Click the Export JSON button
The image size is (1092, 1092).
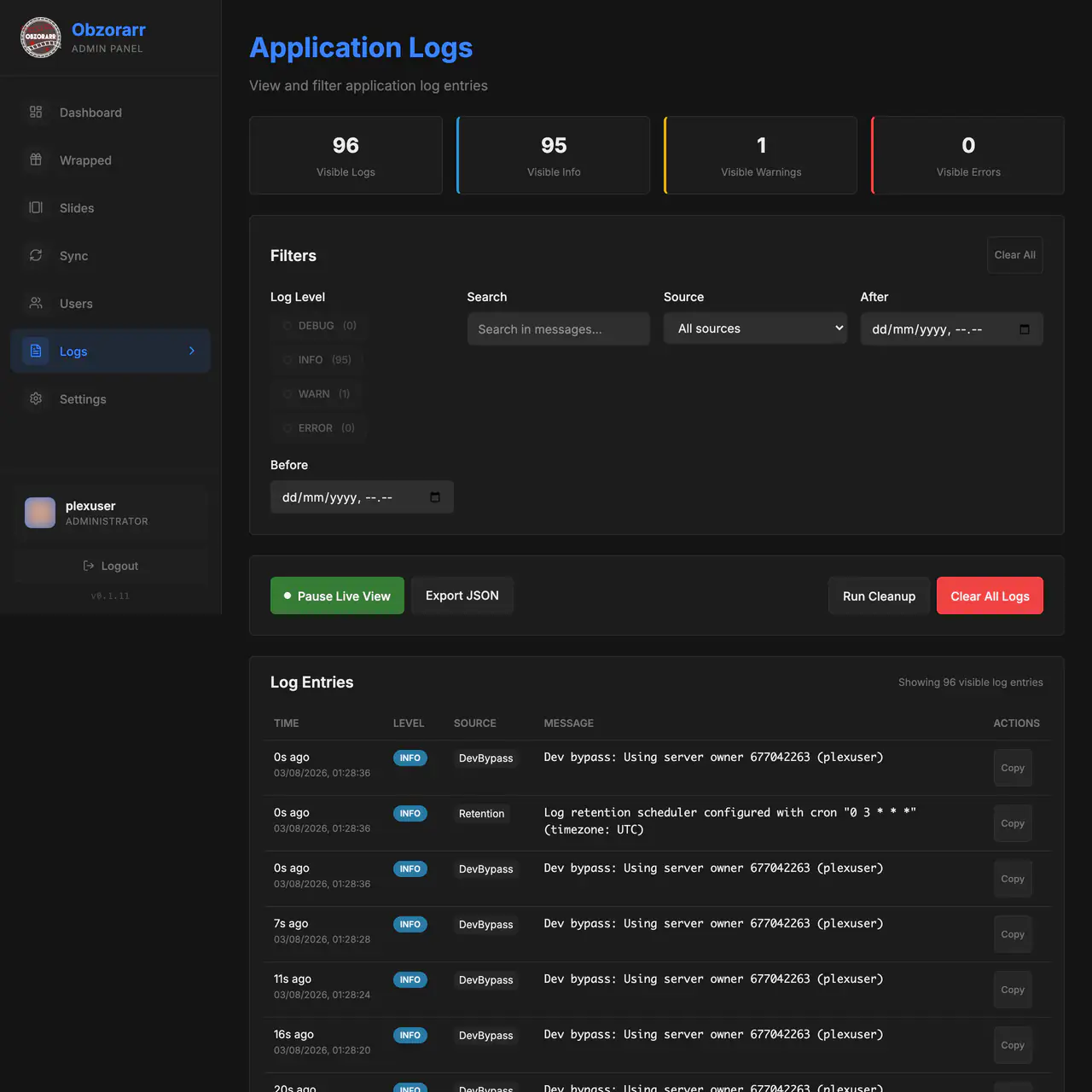pyautogui.click(x=462, y=595)
